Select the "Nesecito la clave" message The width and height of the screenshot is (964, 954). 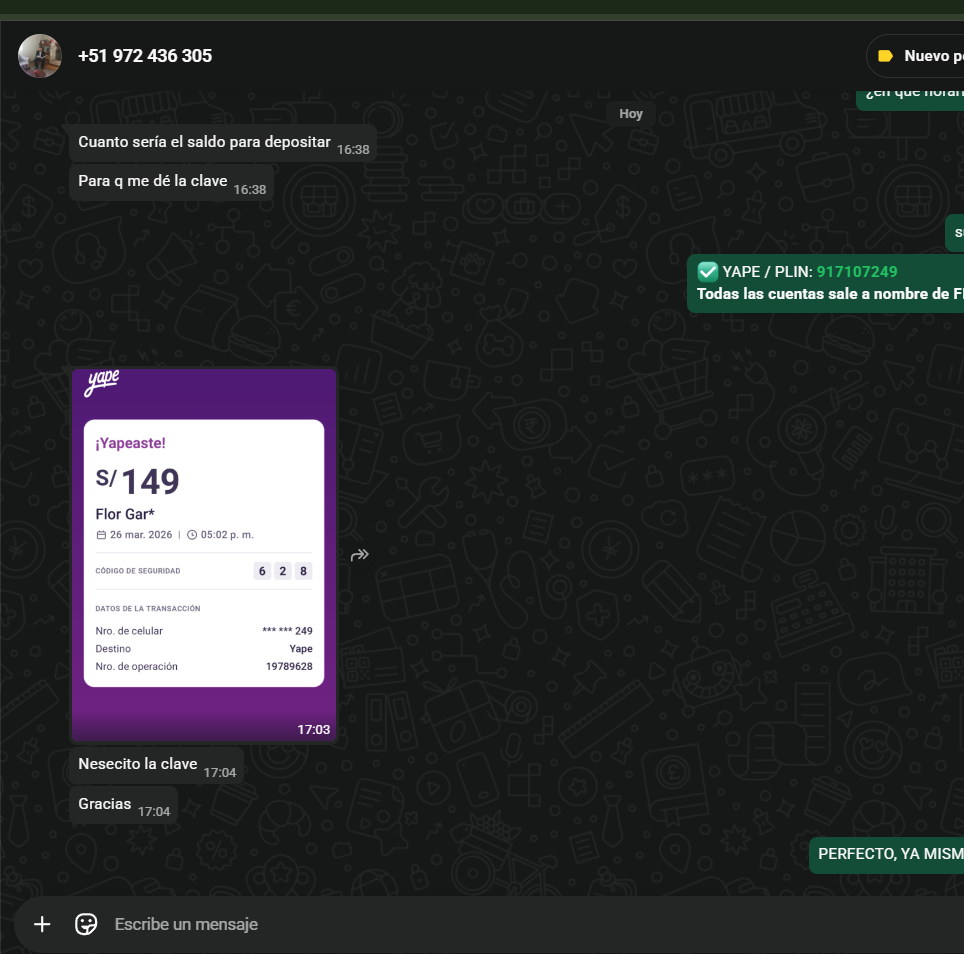point(138,764)
